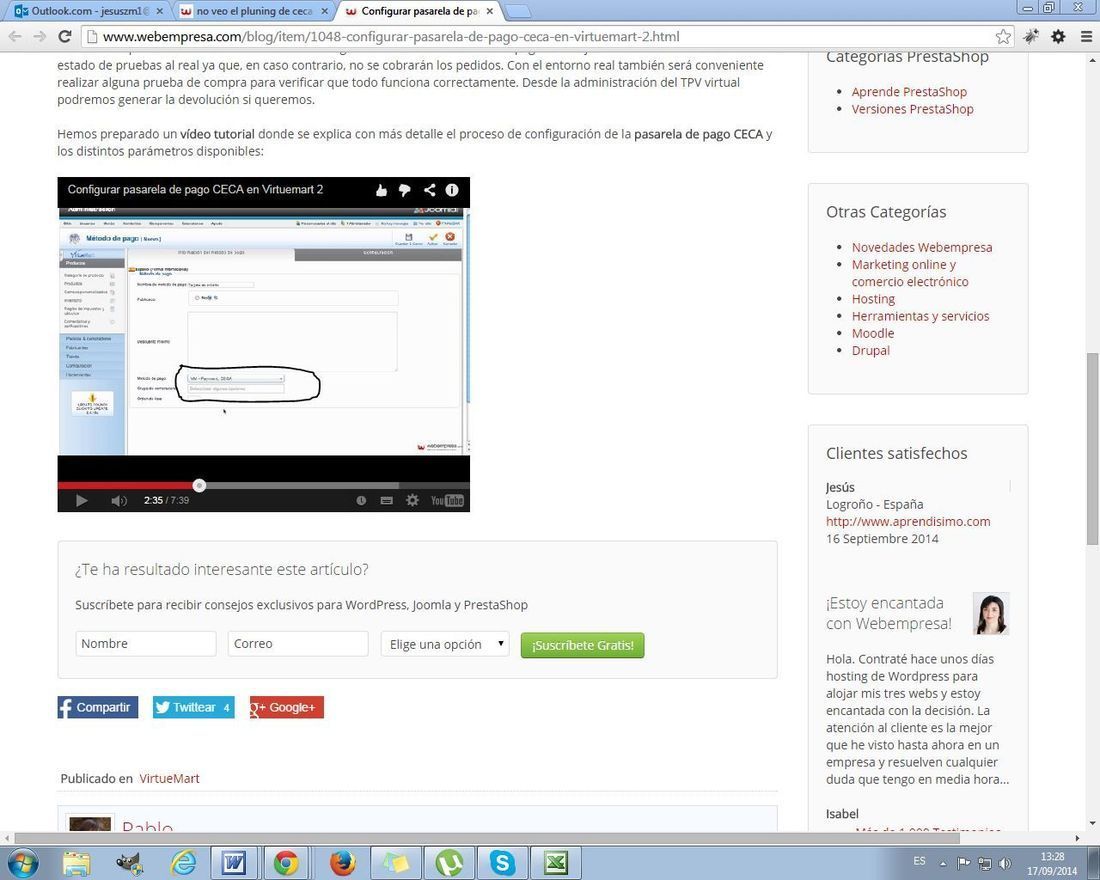Open the Chrome menu hamburger icon
This screenshot has width=1100, height=880.
(x=1086, y=36)
